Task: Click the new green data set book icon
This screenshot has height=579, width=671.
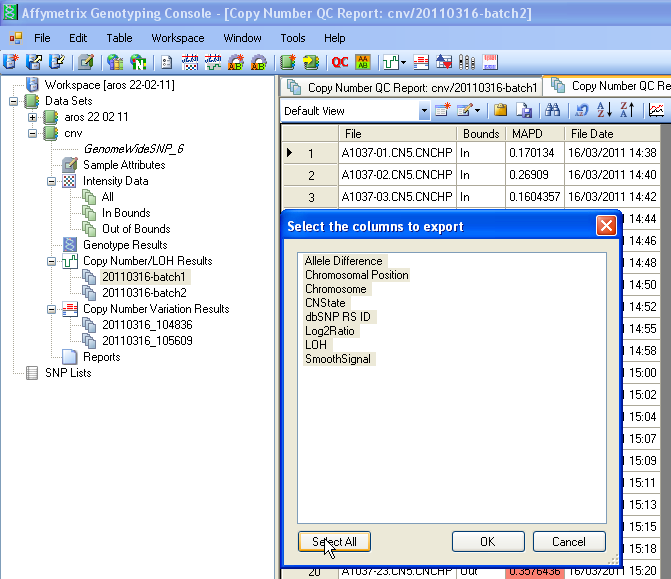Action: (288, 62)
